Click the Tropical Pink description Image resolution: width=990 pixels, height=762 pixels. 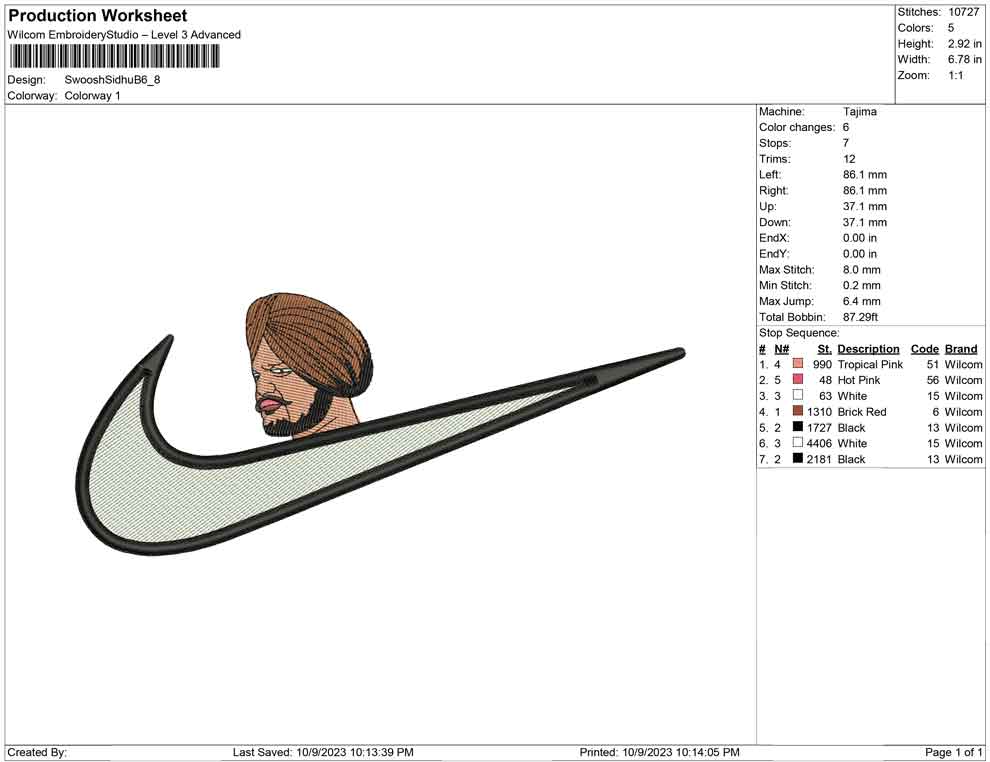870,364
